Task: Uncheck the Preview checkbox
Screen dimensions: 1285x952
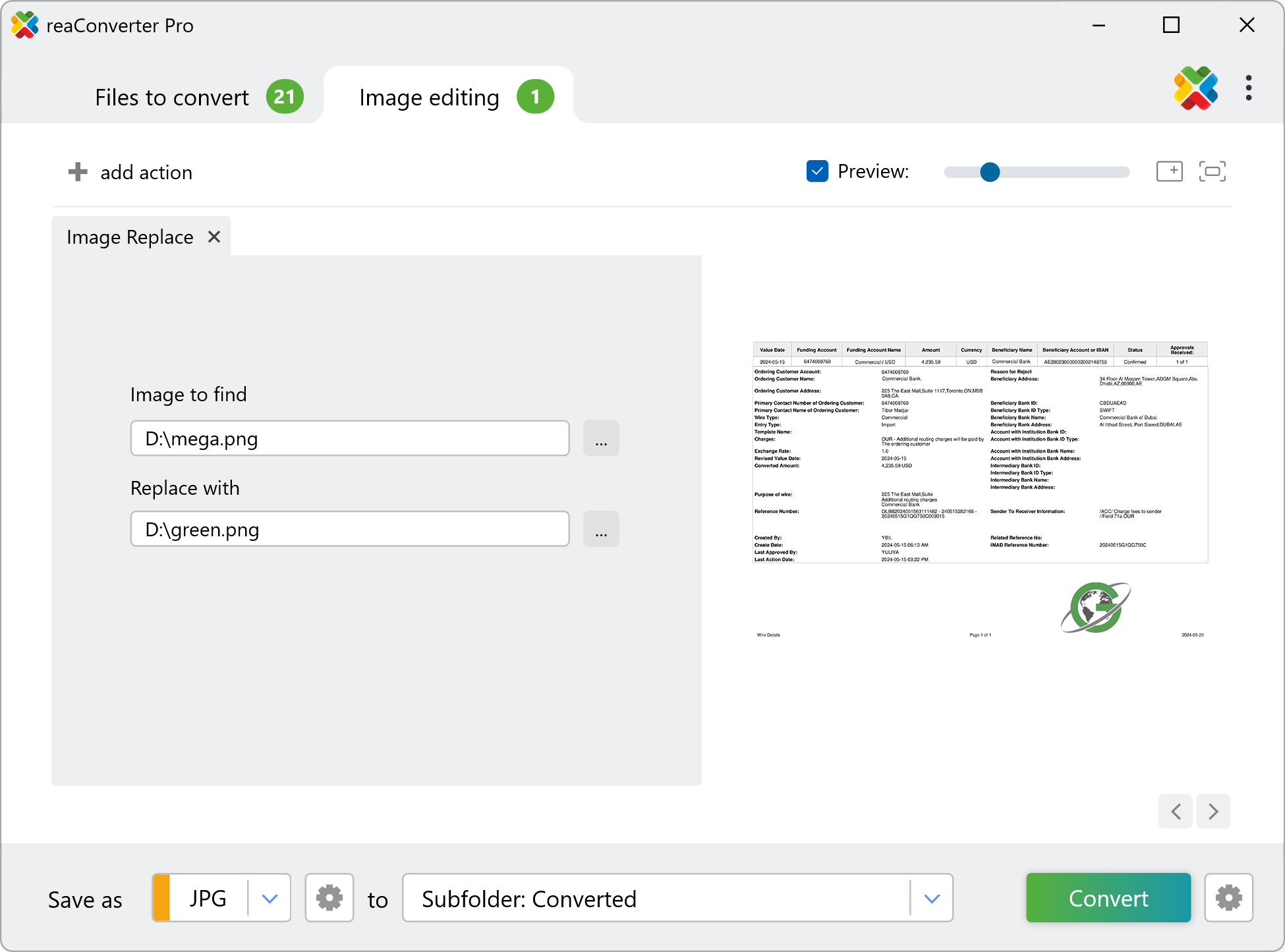Action: (817, 171)
